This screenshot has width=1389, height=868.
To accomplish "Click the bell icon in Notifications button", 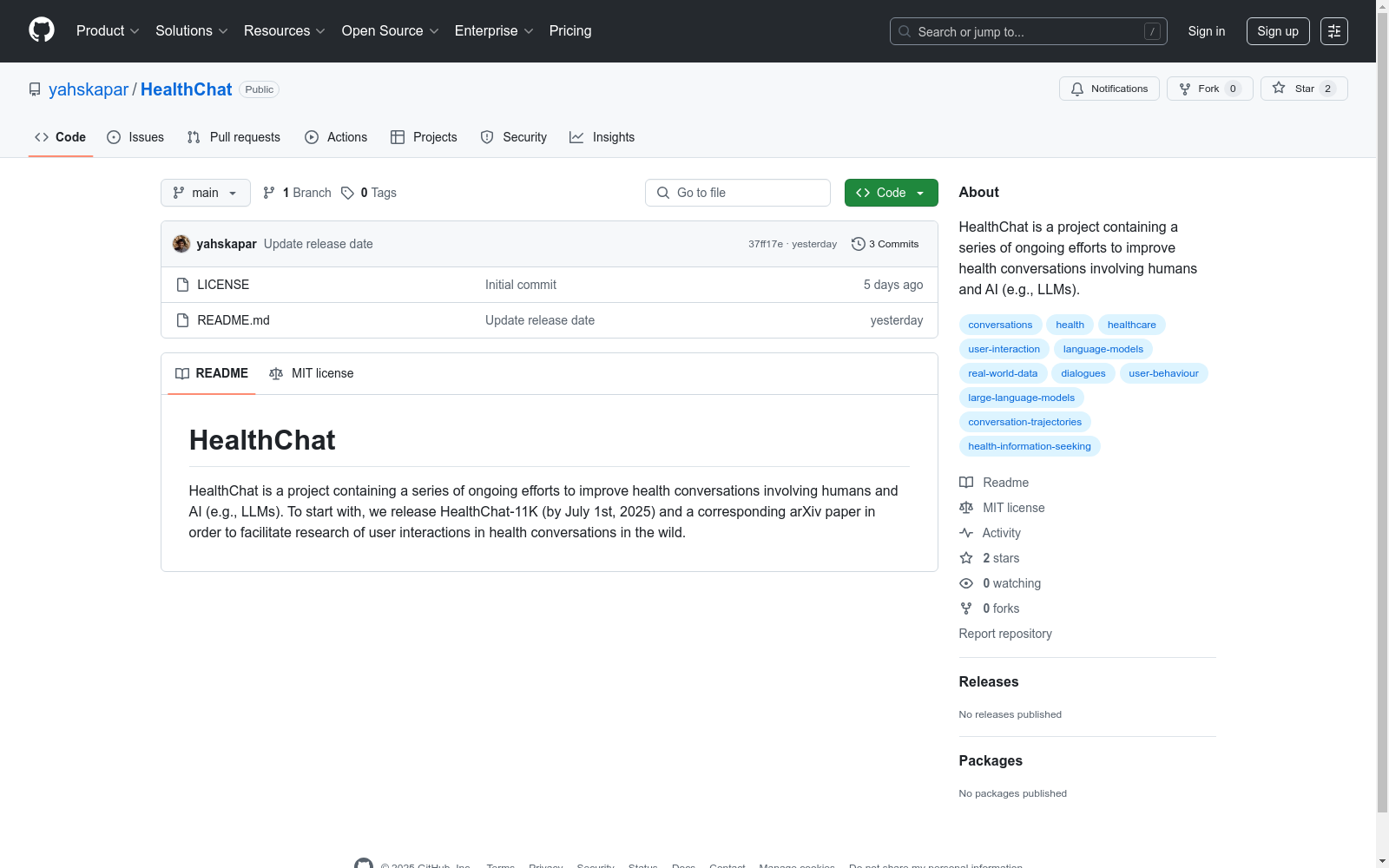I will [1077, 89].
